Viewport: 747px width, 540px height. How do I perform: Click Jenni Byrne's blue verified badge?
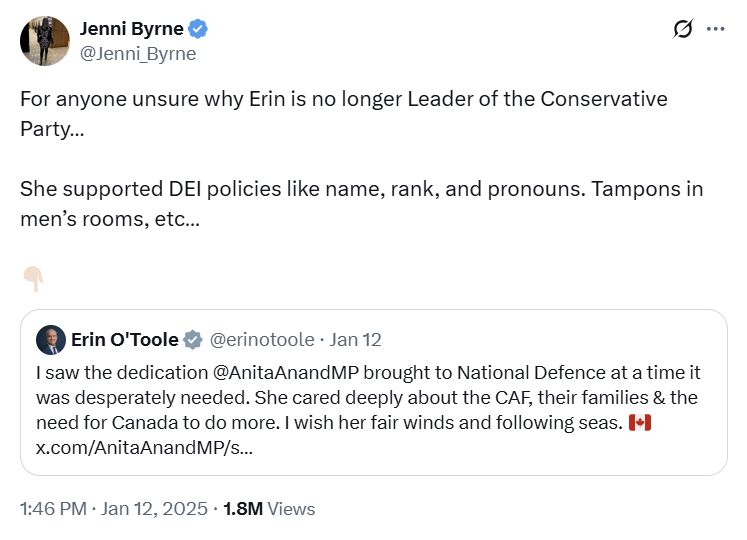199,28
